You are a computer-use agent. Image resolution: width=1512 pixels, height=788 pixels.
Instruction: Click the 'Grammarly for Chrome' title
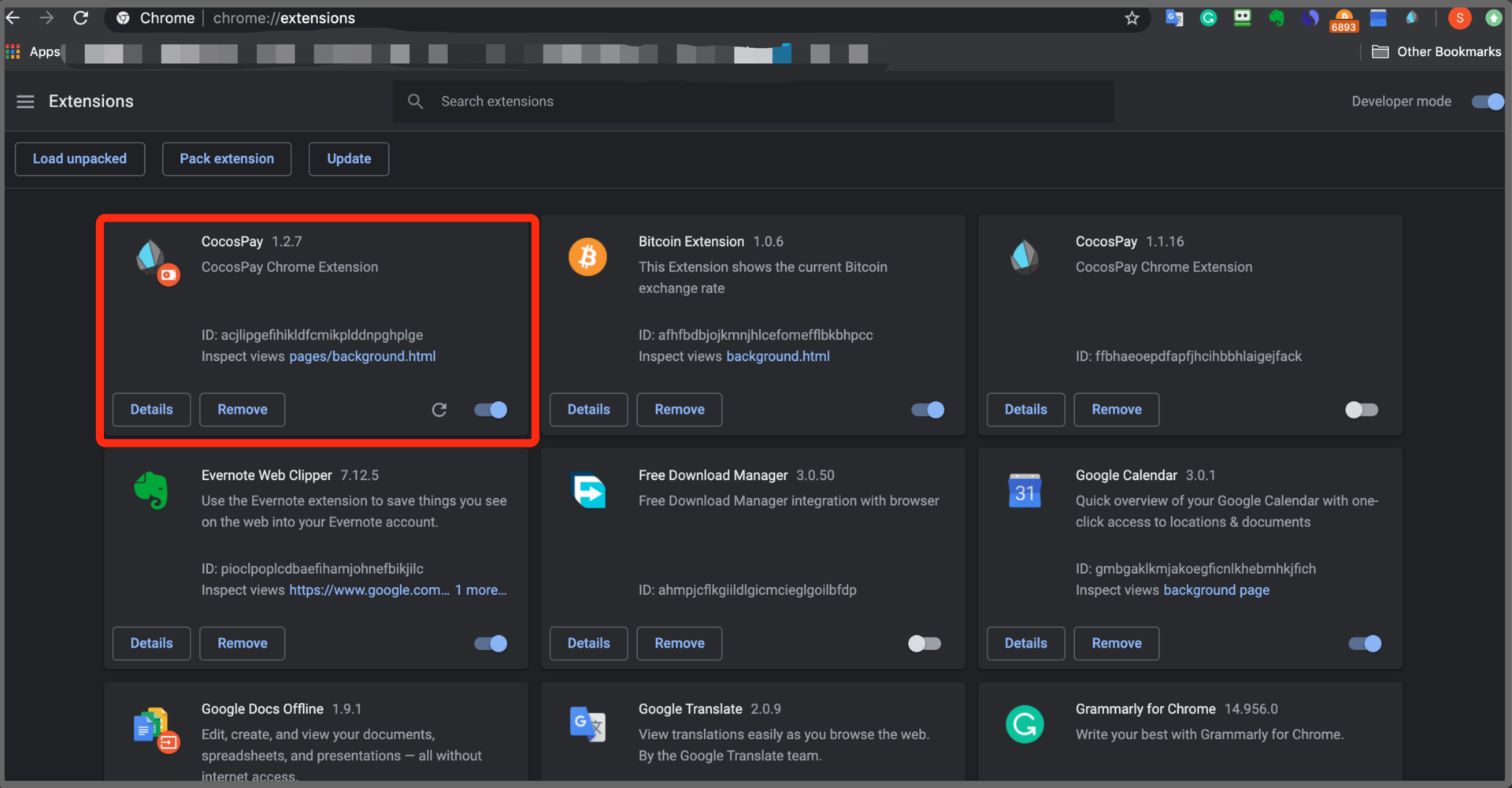[x=1146, y=709]
